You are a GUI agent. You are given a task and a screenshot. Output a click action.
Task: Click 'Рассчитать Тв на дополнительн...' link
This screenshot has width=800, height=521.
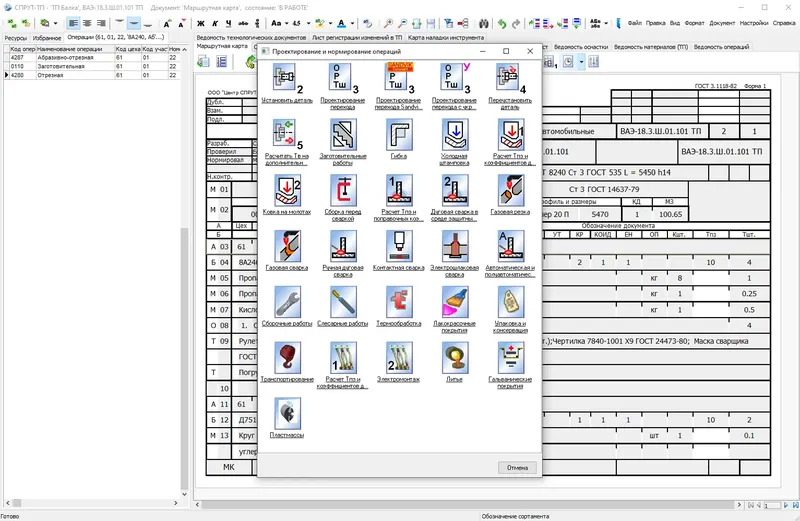(x=287, y=159)
